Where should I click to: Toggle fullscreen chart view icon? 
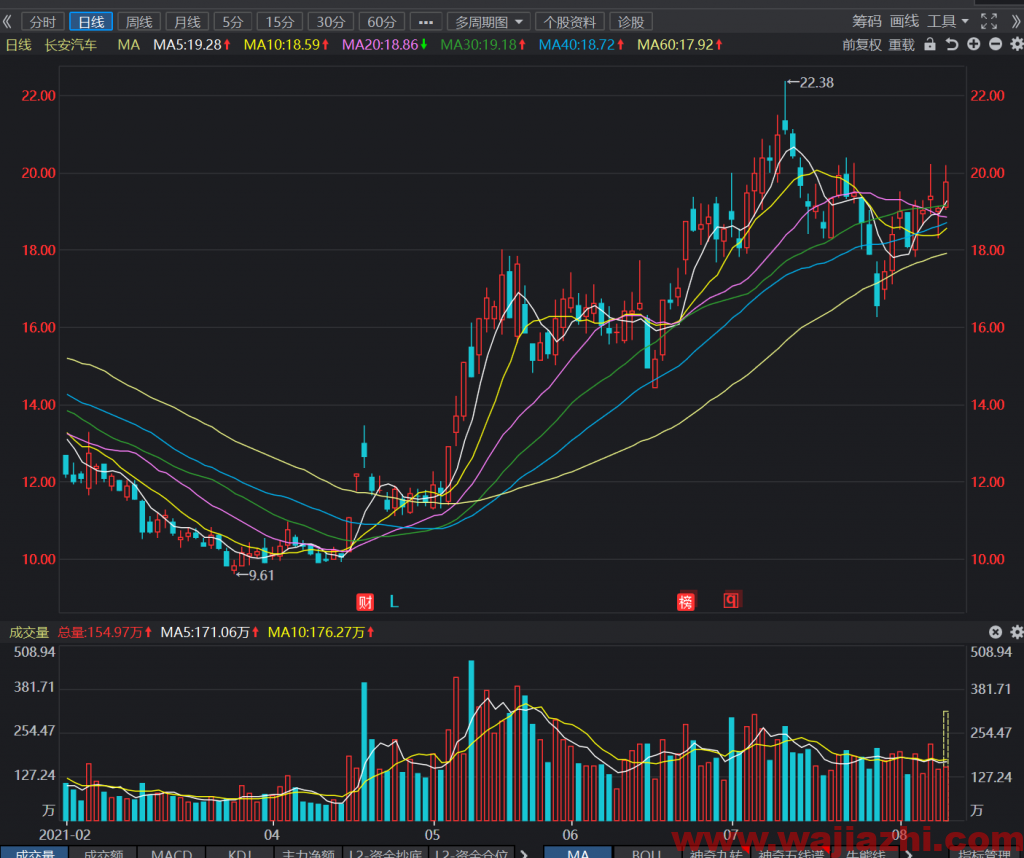tap(989, 22)
